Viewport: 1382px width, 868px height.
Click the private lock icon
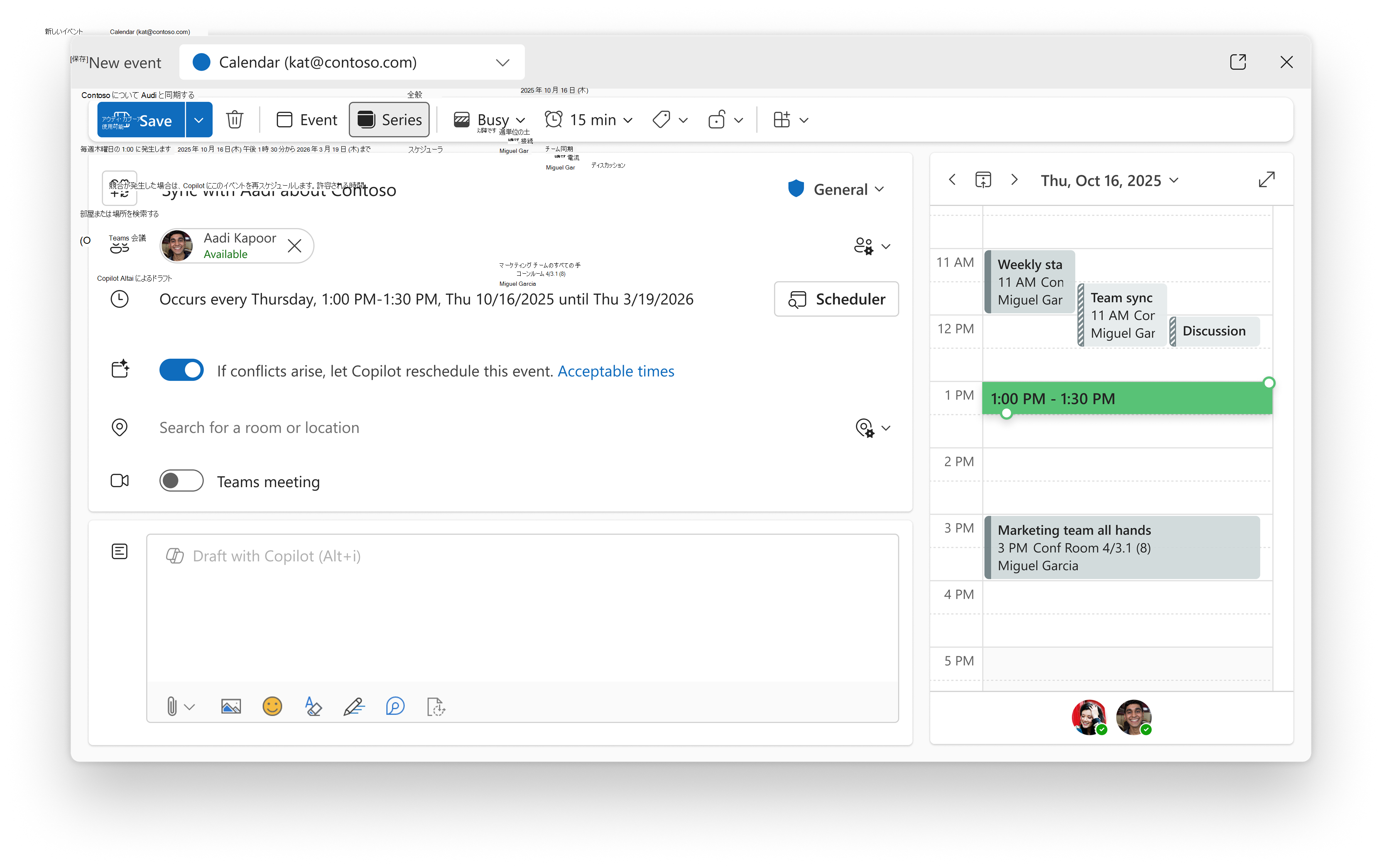717,120
